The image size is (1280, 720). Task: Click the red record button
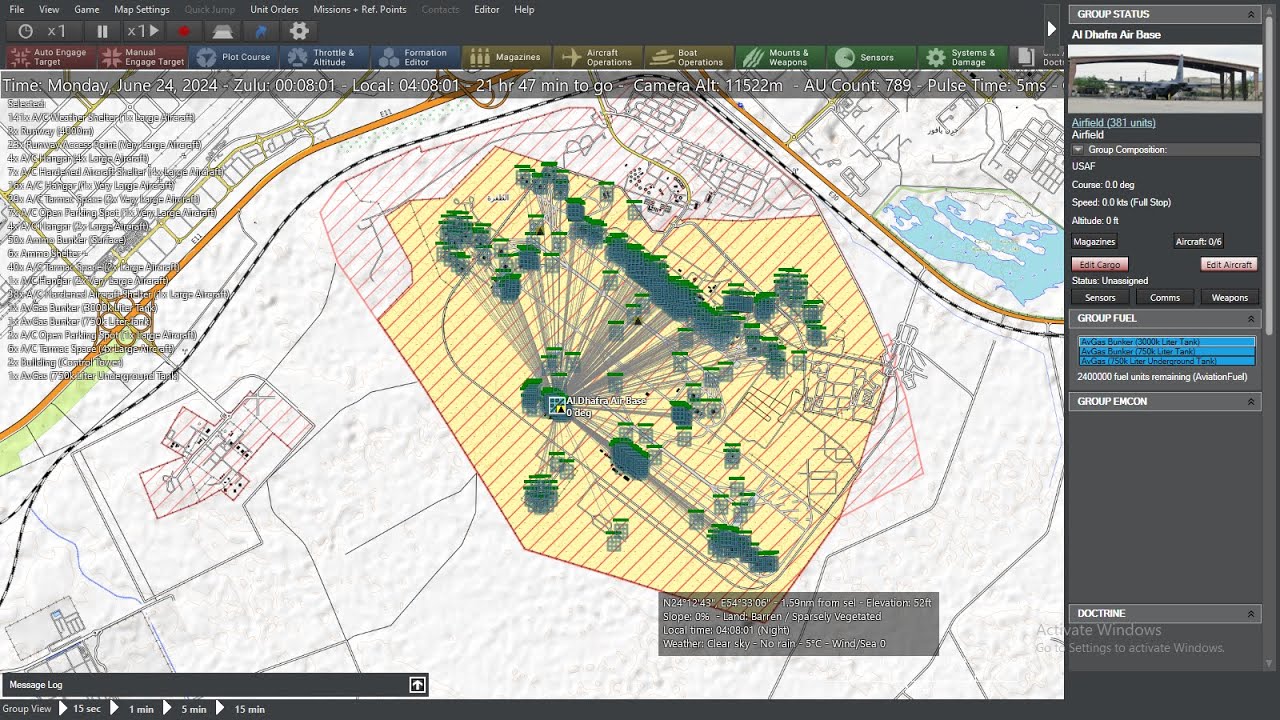[183, 32]
